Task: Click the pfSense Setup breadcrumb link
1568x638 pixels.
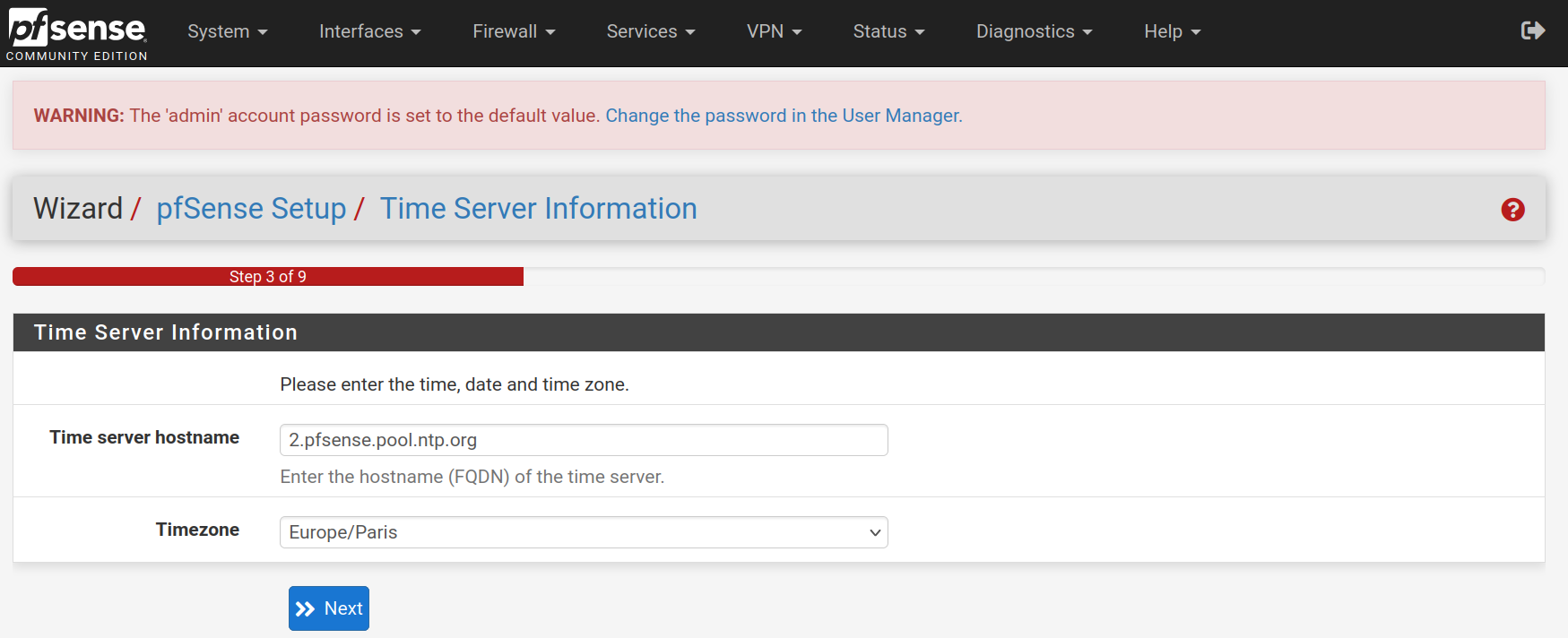Action: [251, 209]
